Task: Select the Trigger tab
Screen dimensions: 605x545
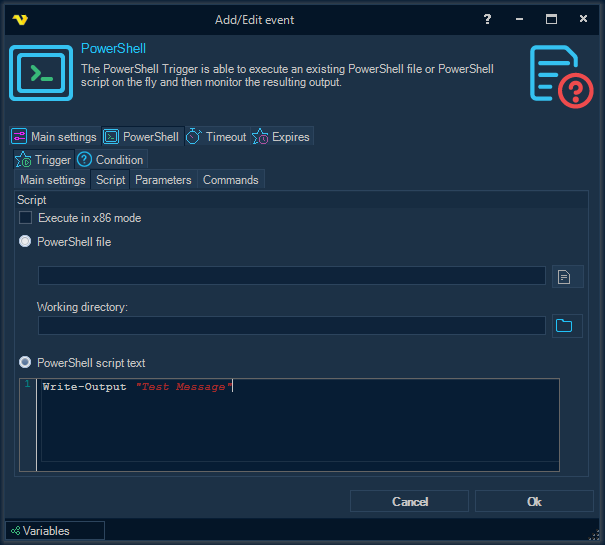Action: click(x=43, y=160)
